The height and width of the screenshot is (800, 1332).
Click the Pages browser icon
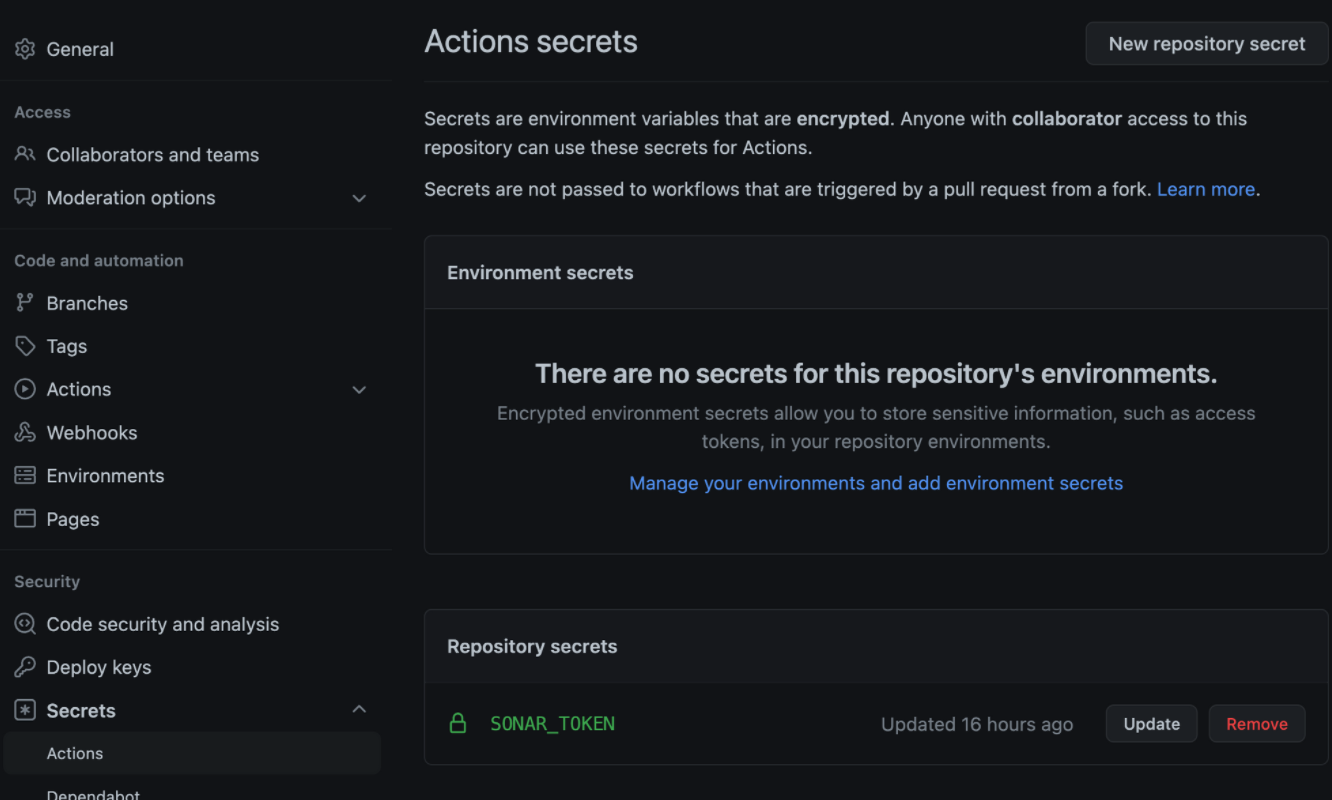pyautogui.click(x=25, y=519)
